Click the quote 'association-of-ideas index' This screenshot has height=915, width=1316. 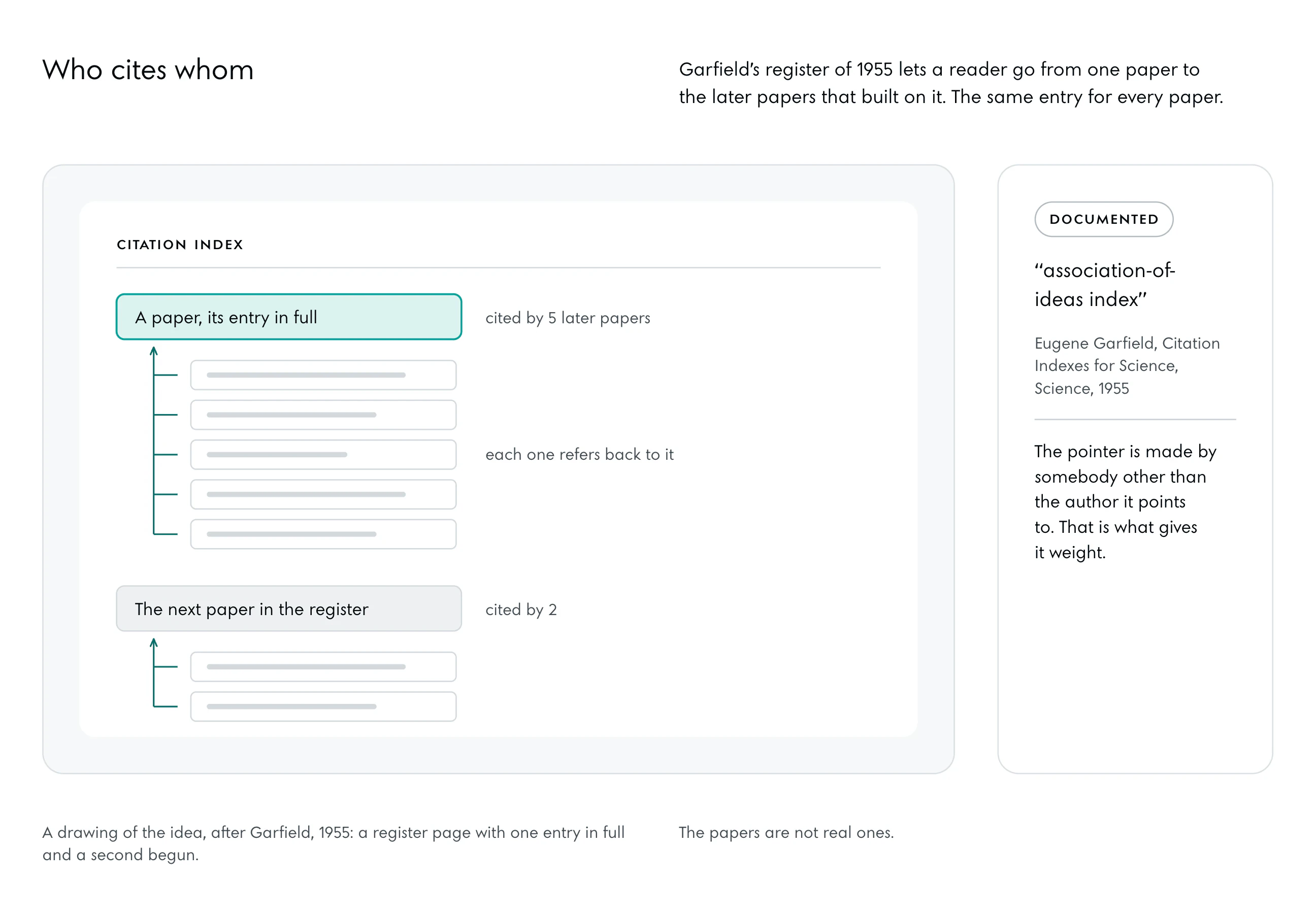[1104, 285]
